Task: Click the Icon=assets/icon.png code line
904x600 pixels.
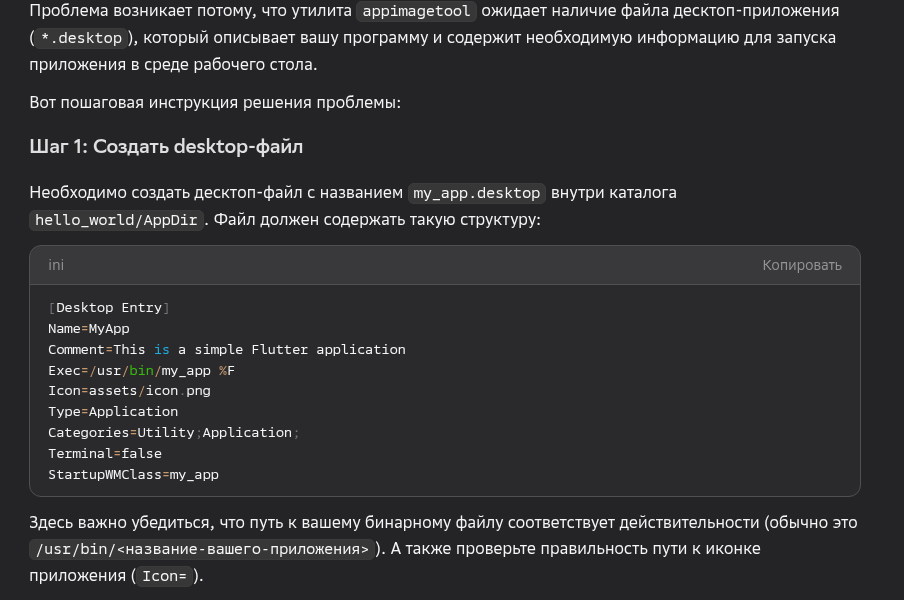Action: tap(129, 391)
